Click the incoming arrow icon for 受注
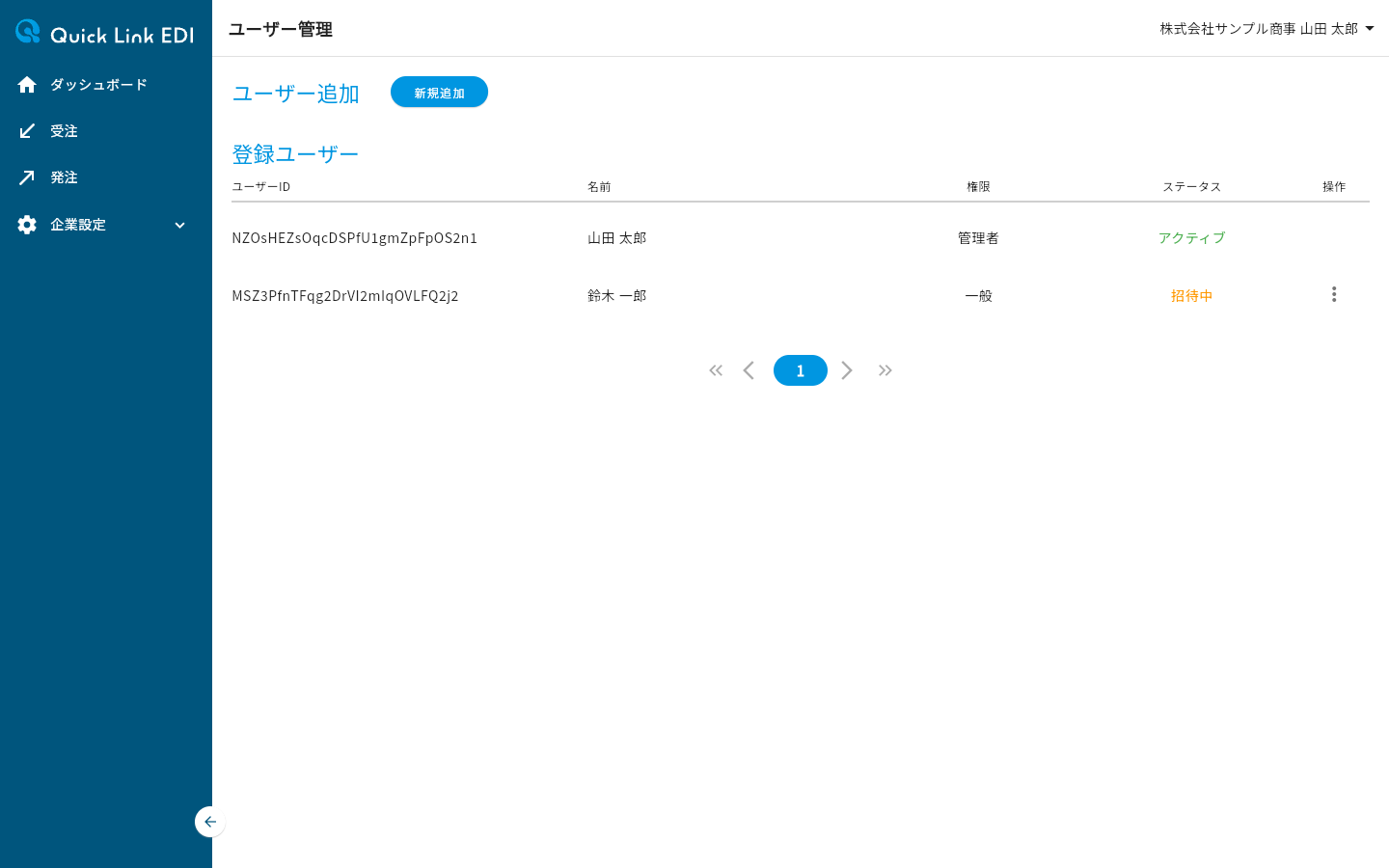Image resolution: width=1389 pixels, height=868 pixels. [27, 131]
